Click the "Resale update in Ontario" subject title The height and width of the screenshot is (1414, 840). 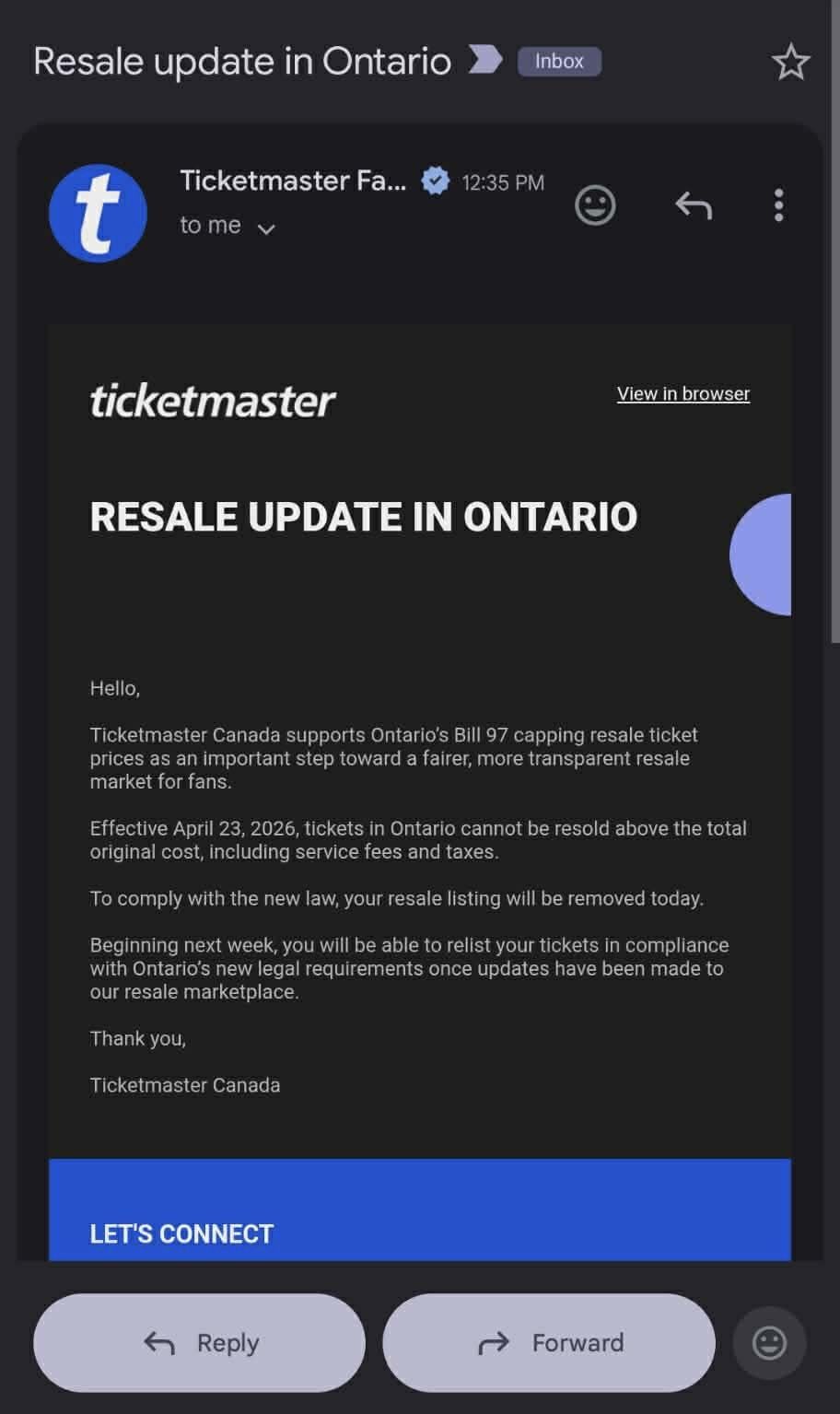[x=242, y=62]
